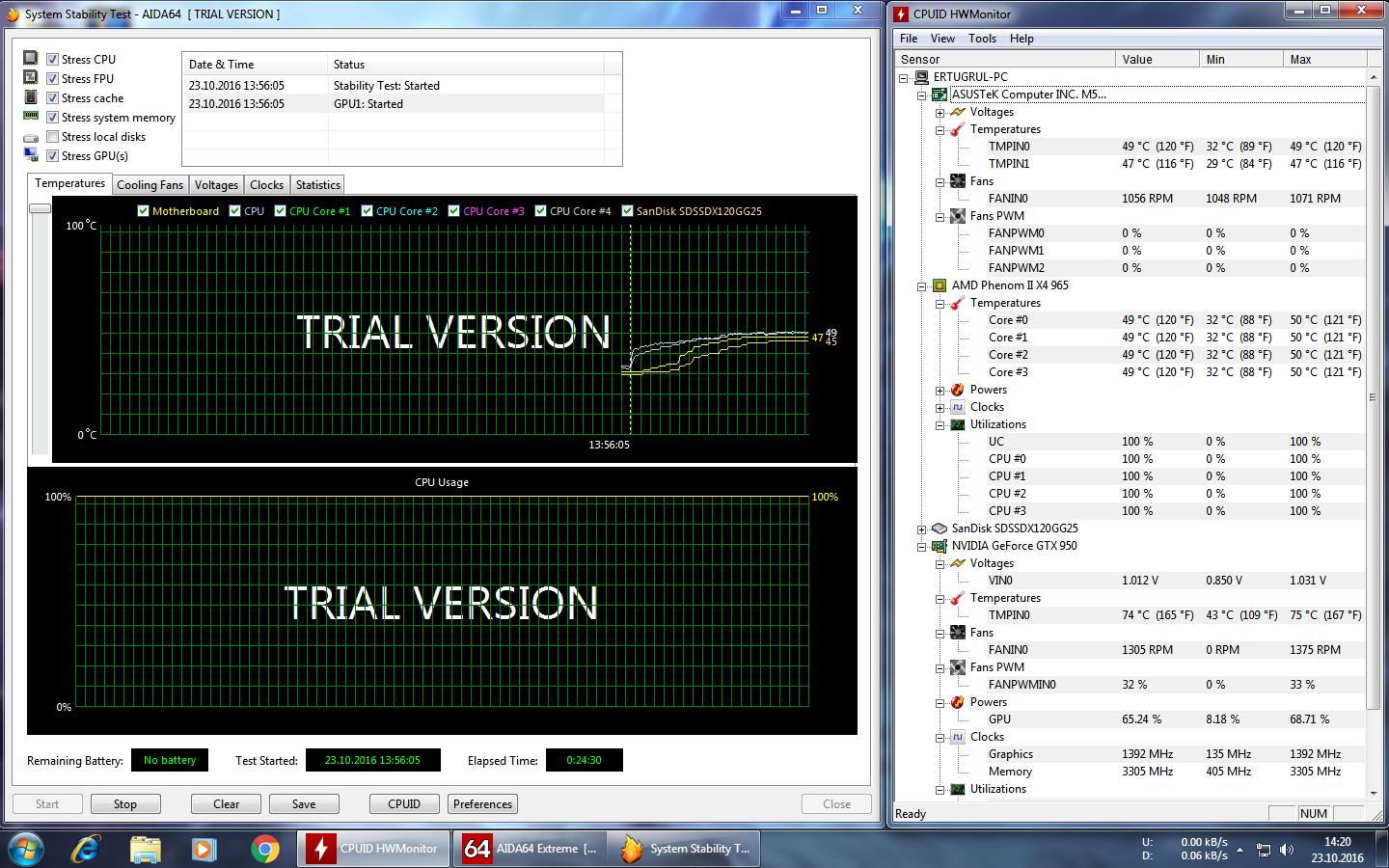This screenshot has width=1389, height=868.
Task: Collapse the AMD Phenom II X4 965 node
Action: click(922, 286)
